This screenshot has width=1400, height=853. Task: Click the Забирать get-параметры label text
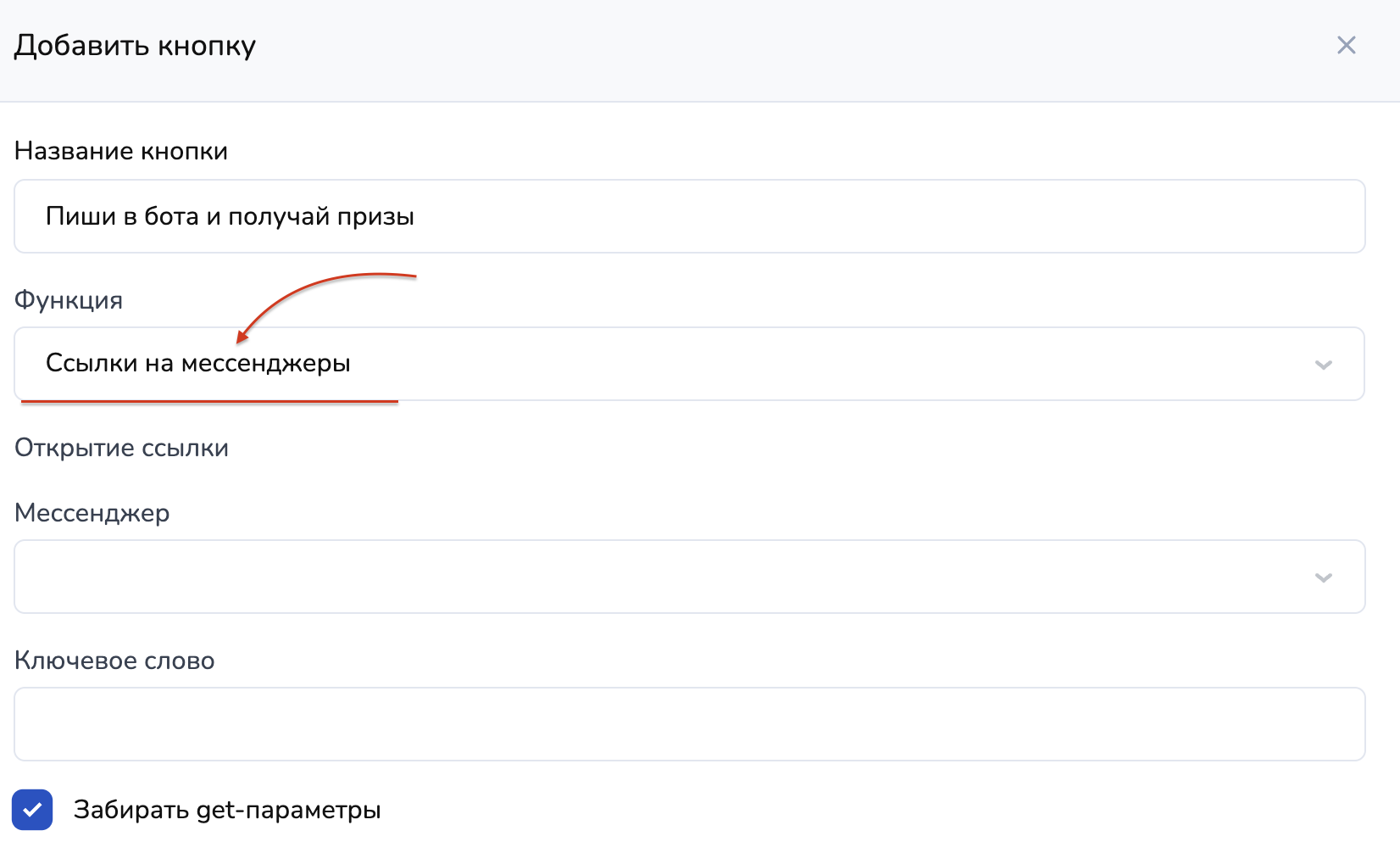pyautogui.click(x=226, y=810)
